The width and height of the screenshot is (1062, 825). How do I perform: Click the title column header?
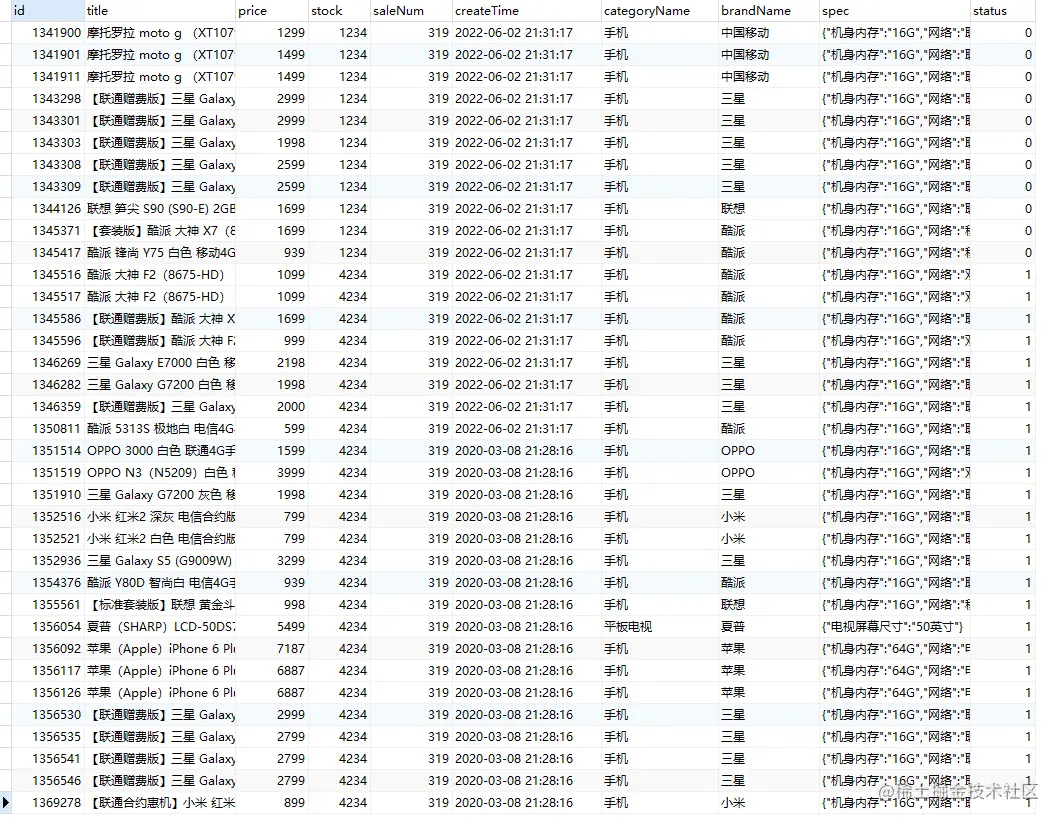[x=160, y=11]
